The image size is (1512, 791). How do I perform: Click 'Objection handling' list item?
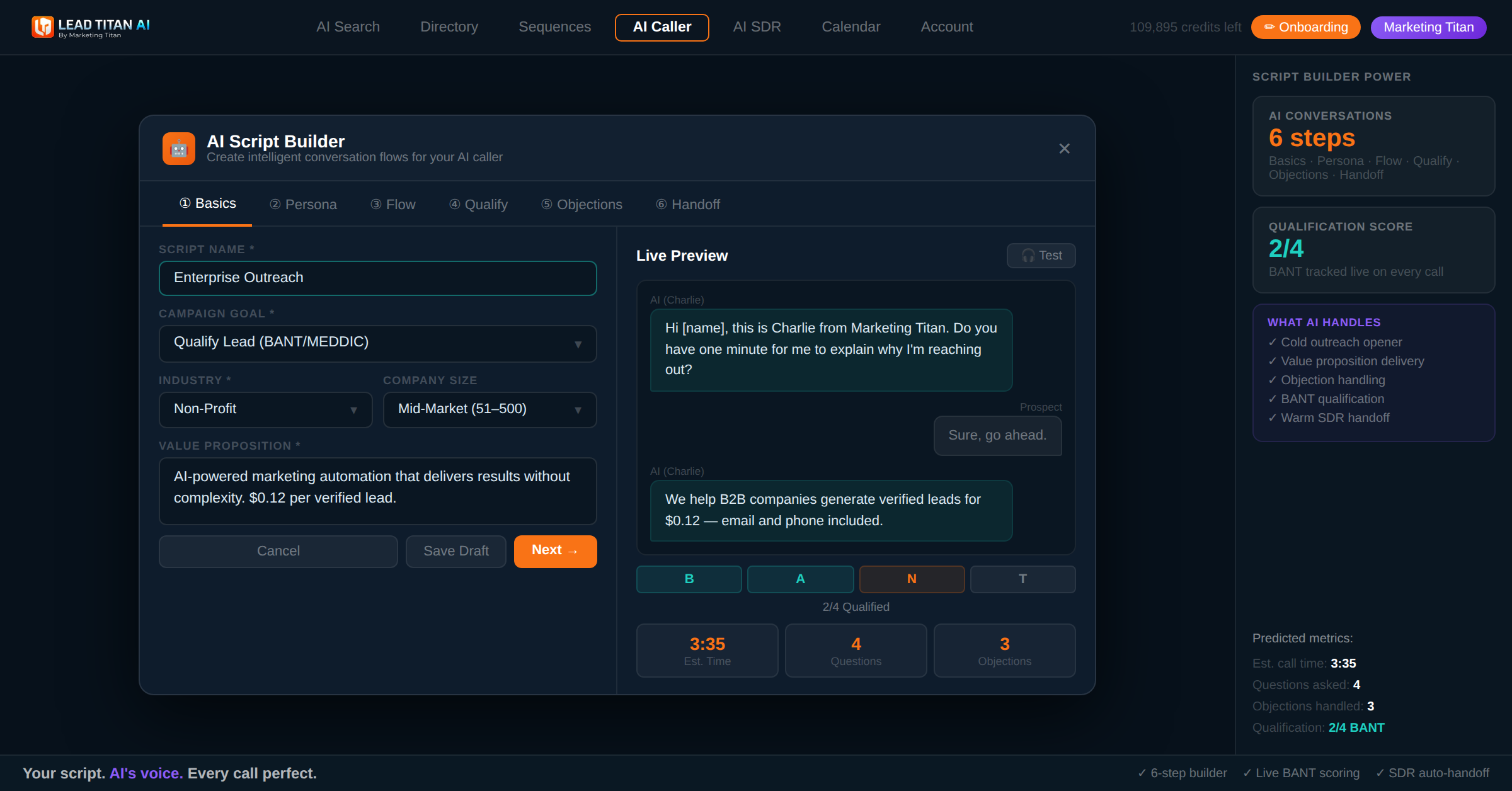pos(1326,380)
